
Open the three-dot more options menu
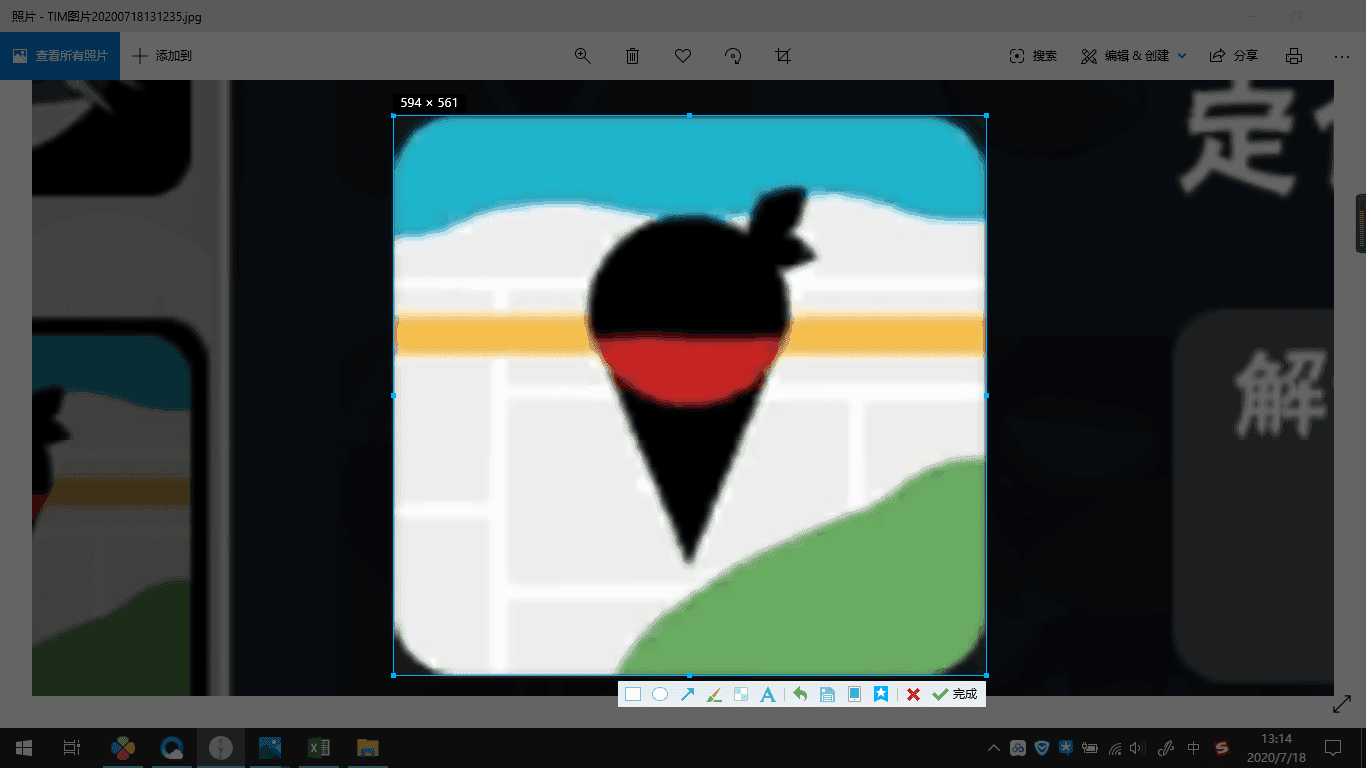coord(1341,56)
